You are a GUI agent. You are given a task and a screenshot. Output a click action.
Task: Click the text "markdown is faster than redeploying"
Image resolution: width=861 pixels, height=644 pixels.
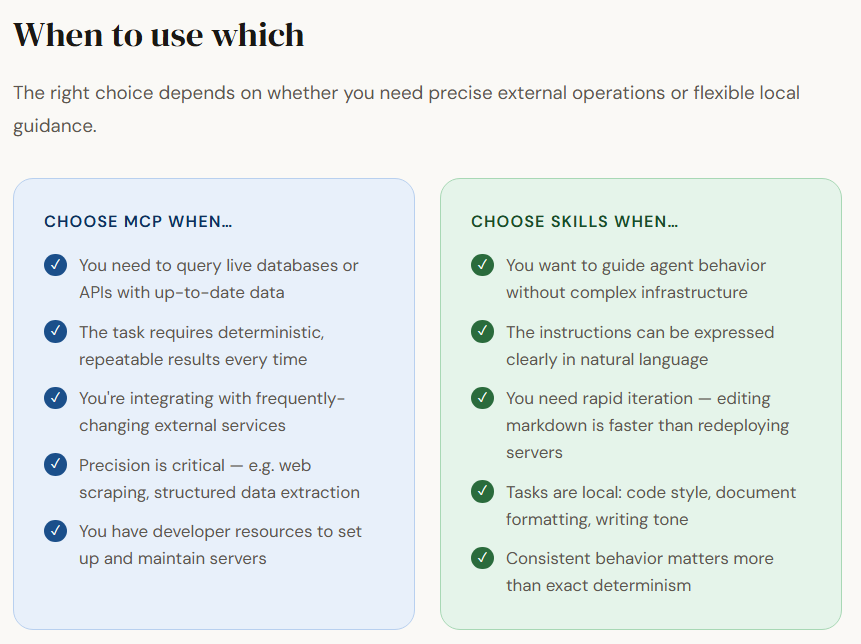[x=647, y=425]
